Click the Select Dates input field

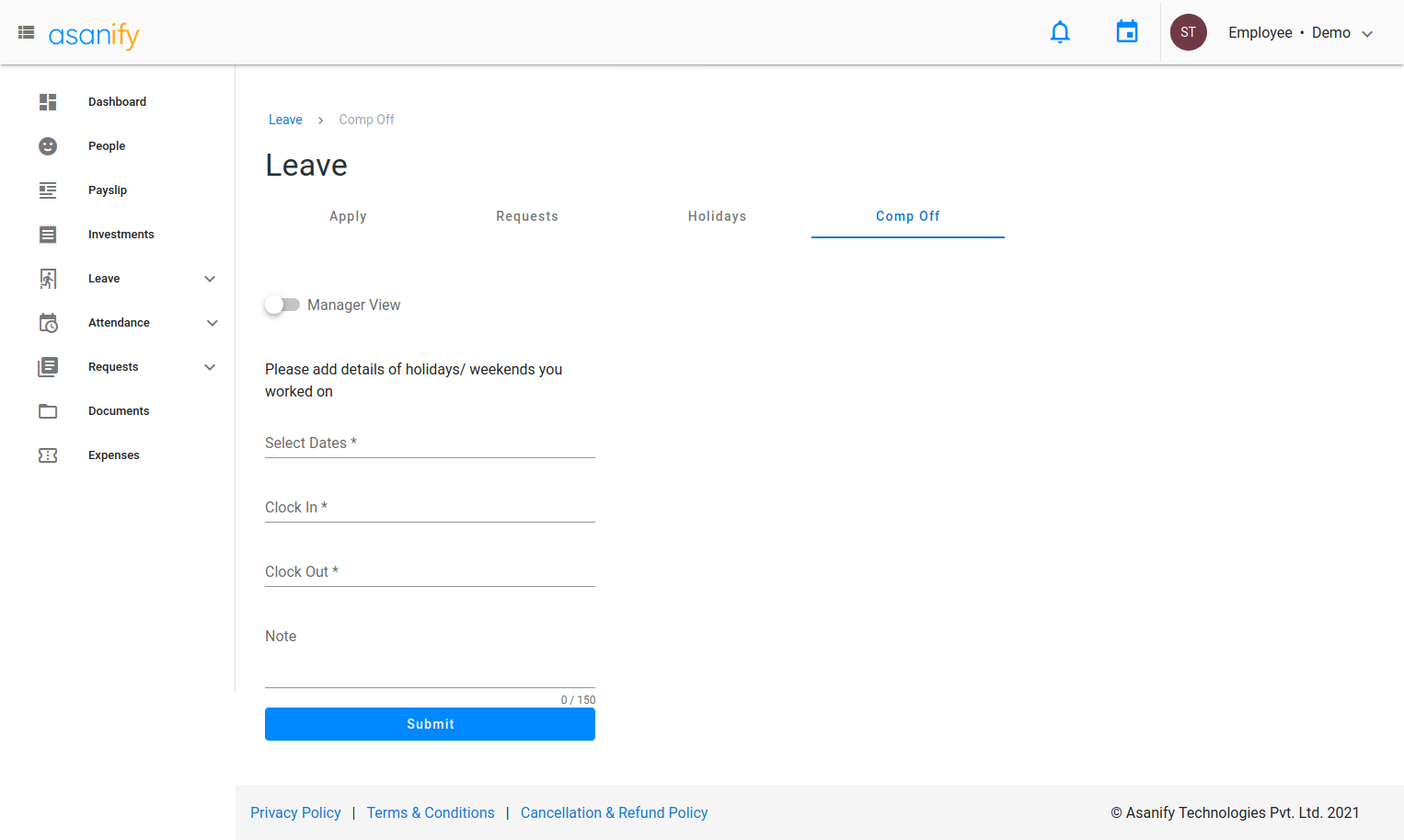click(x=430, y=443)
